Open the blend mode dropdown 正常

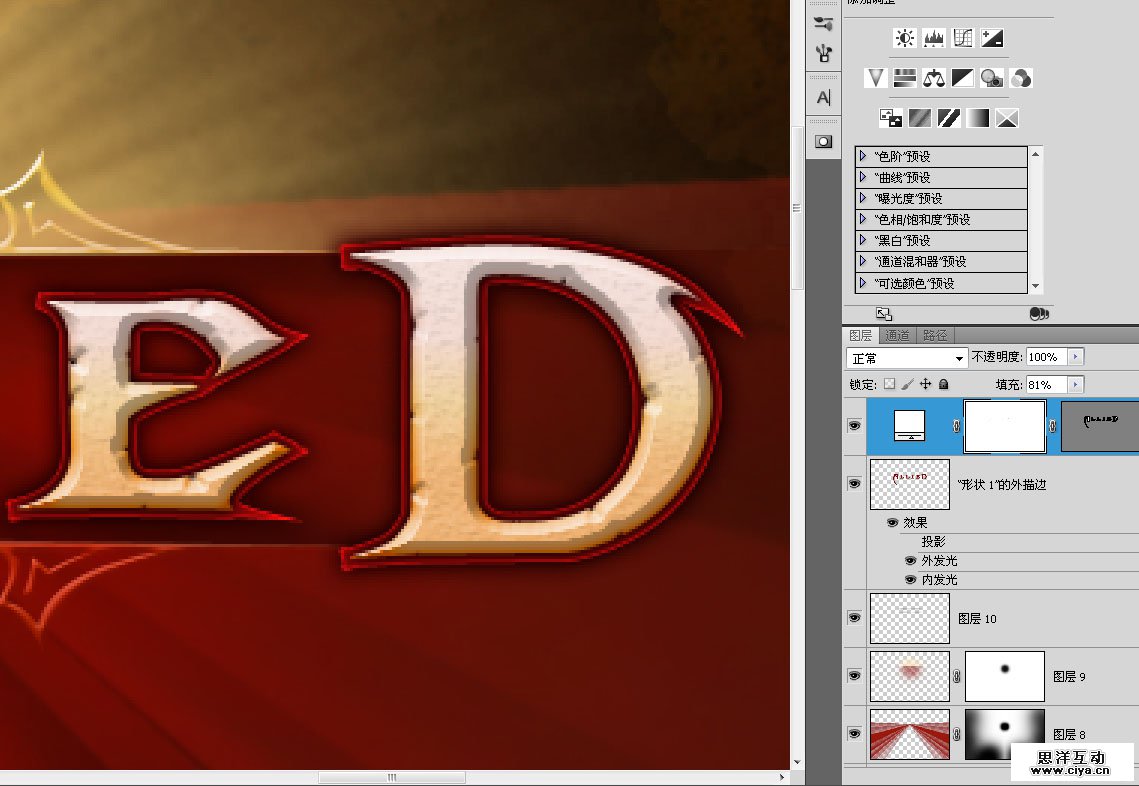pyautogui.click(x=906, y=358)
